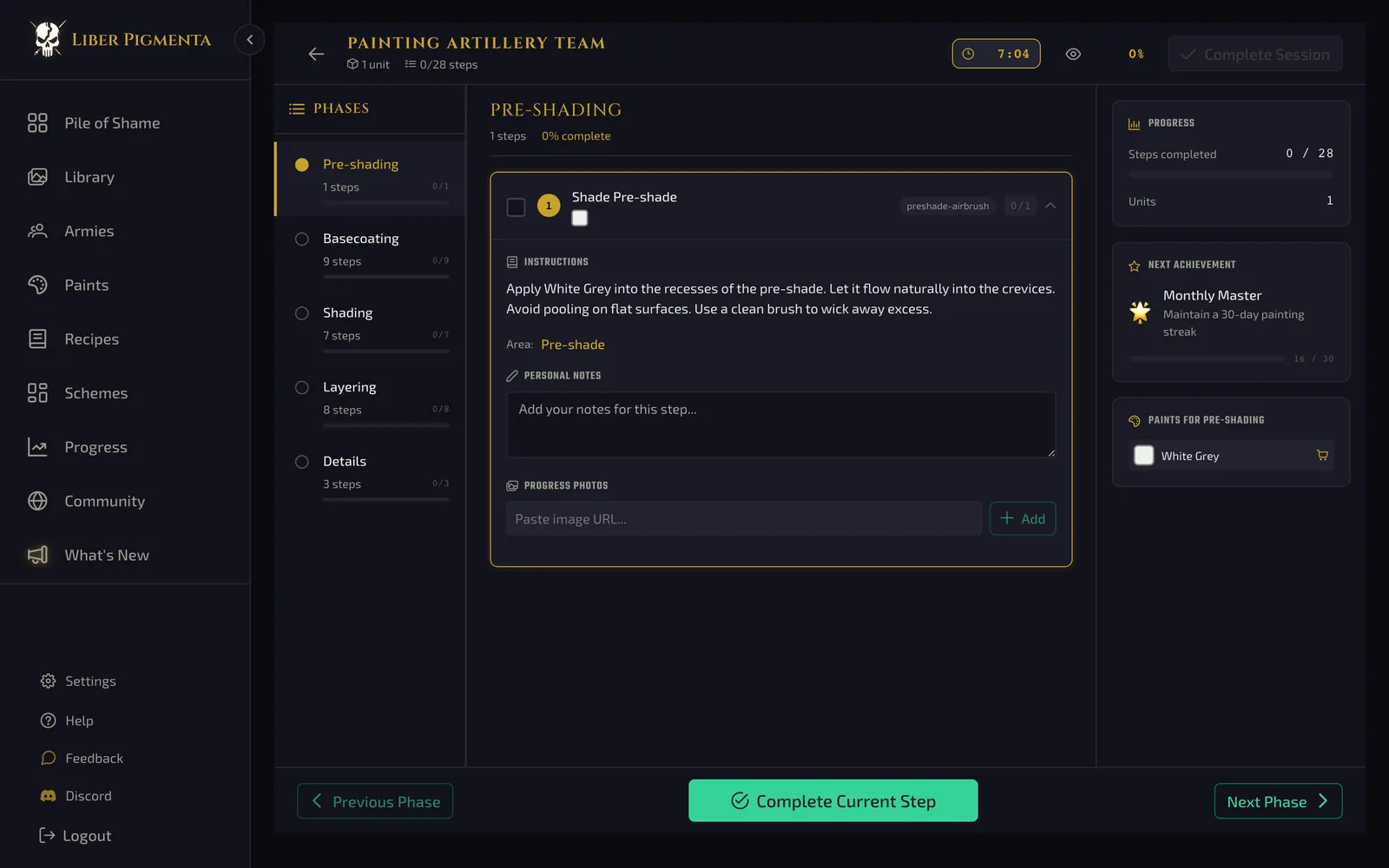Collapse the Shade Pre-shade step card
Image resolution: width=1389 pixels, height=868 pixels.
[1050, 206]
